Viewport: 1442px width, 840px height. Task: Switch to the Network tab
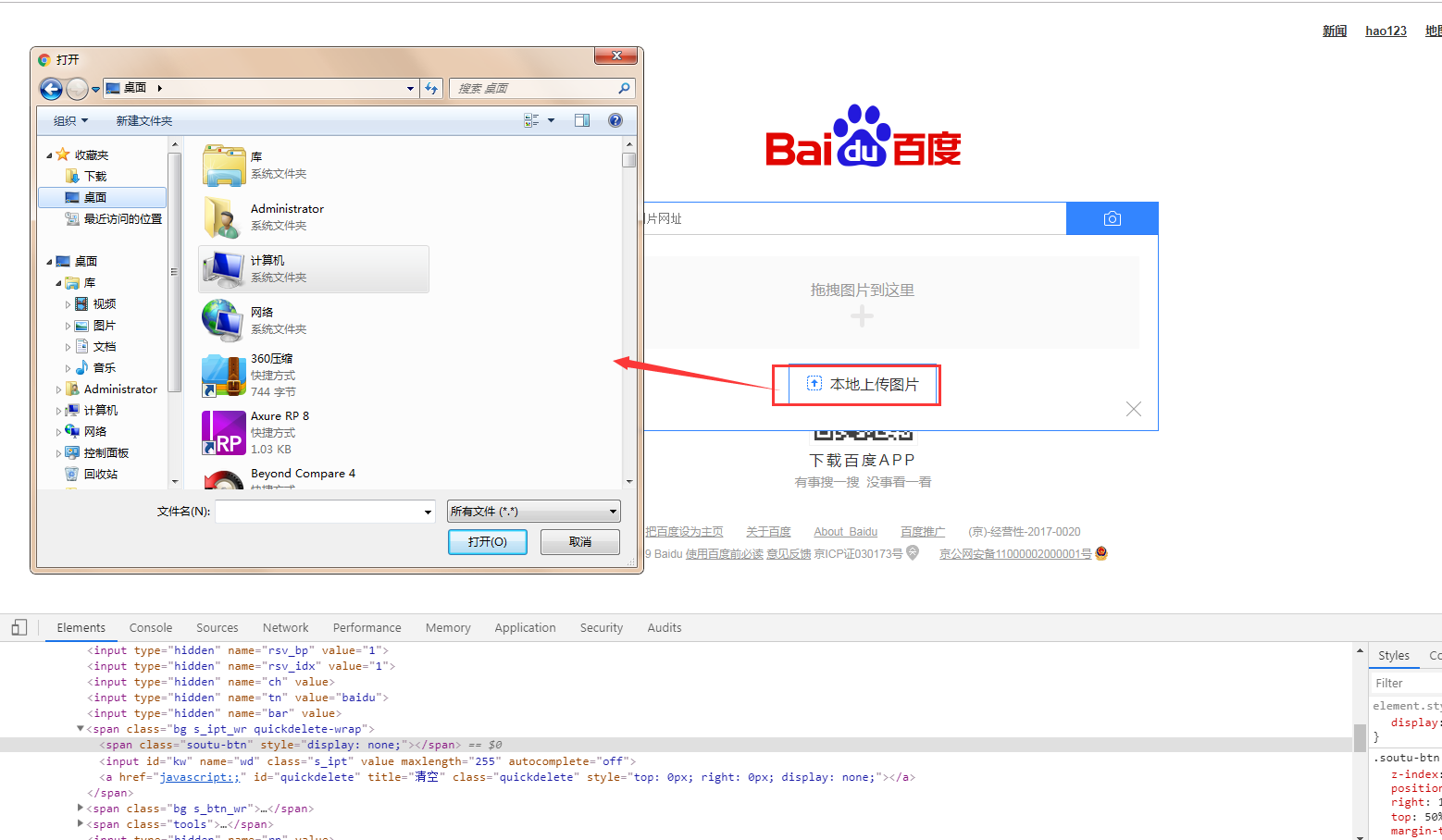(286, 627)
